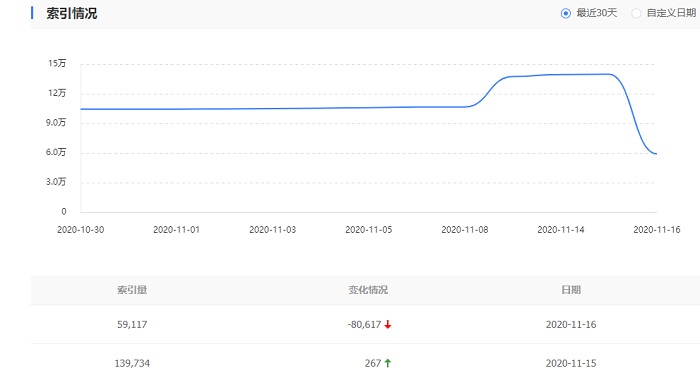Click the chart line start at 2020-10-30
Screen dimensions: 700x382
click(x=81, y=109)
